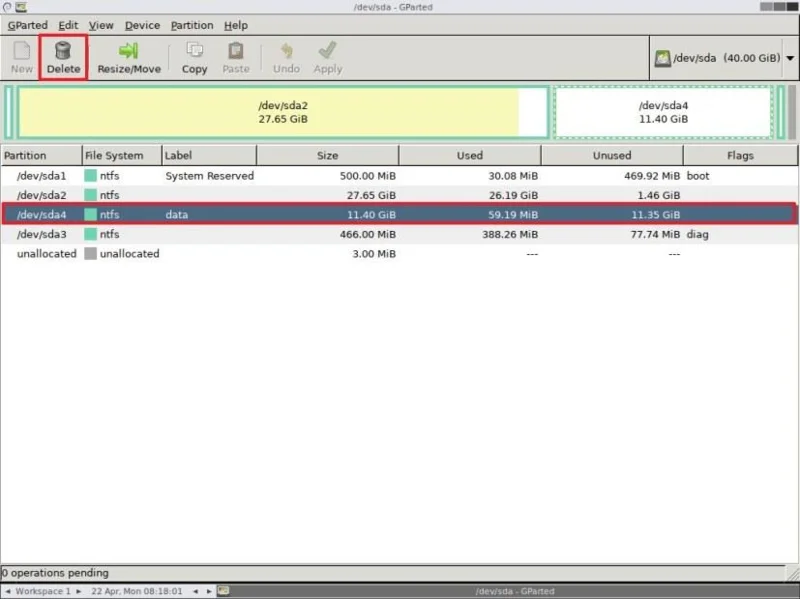Image resolution: width=800 pixels, height=599 pixels.
Task: Click the ntfs color swatch for /dev/sda3
Action: point(90,234)
